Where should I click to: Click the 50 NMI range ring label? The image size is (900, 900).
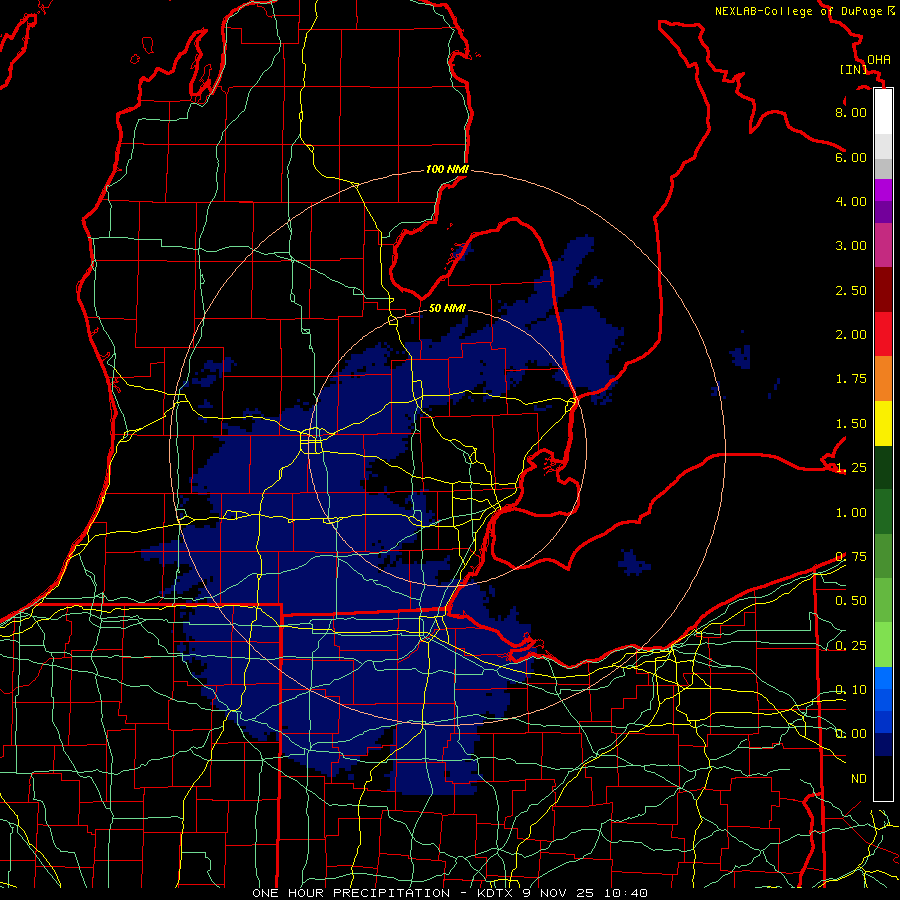click(x=447, y=308)
